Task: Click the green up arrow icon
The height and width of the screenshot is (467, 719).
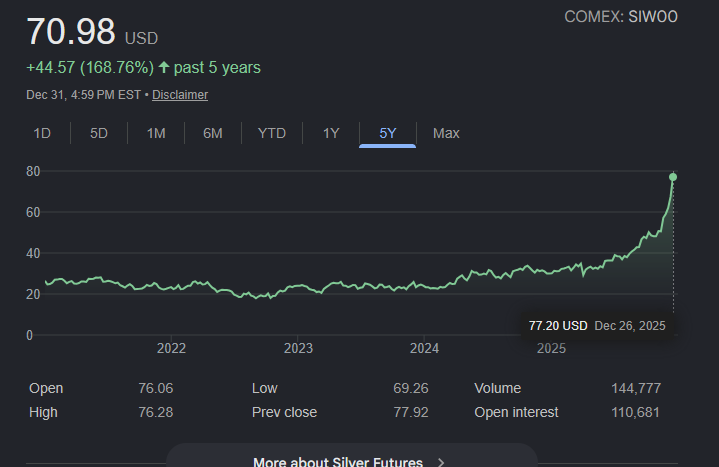Action: click(x=164, y=67)
